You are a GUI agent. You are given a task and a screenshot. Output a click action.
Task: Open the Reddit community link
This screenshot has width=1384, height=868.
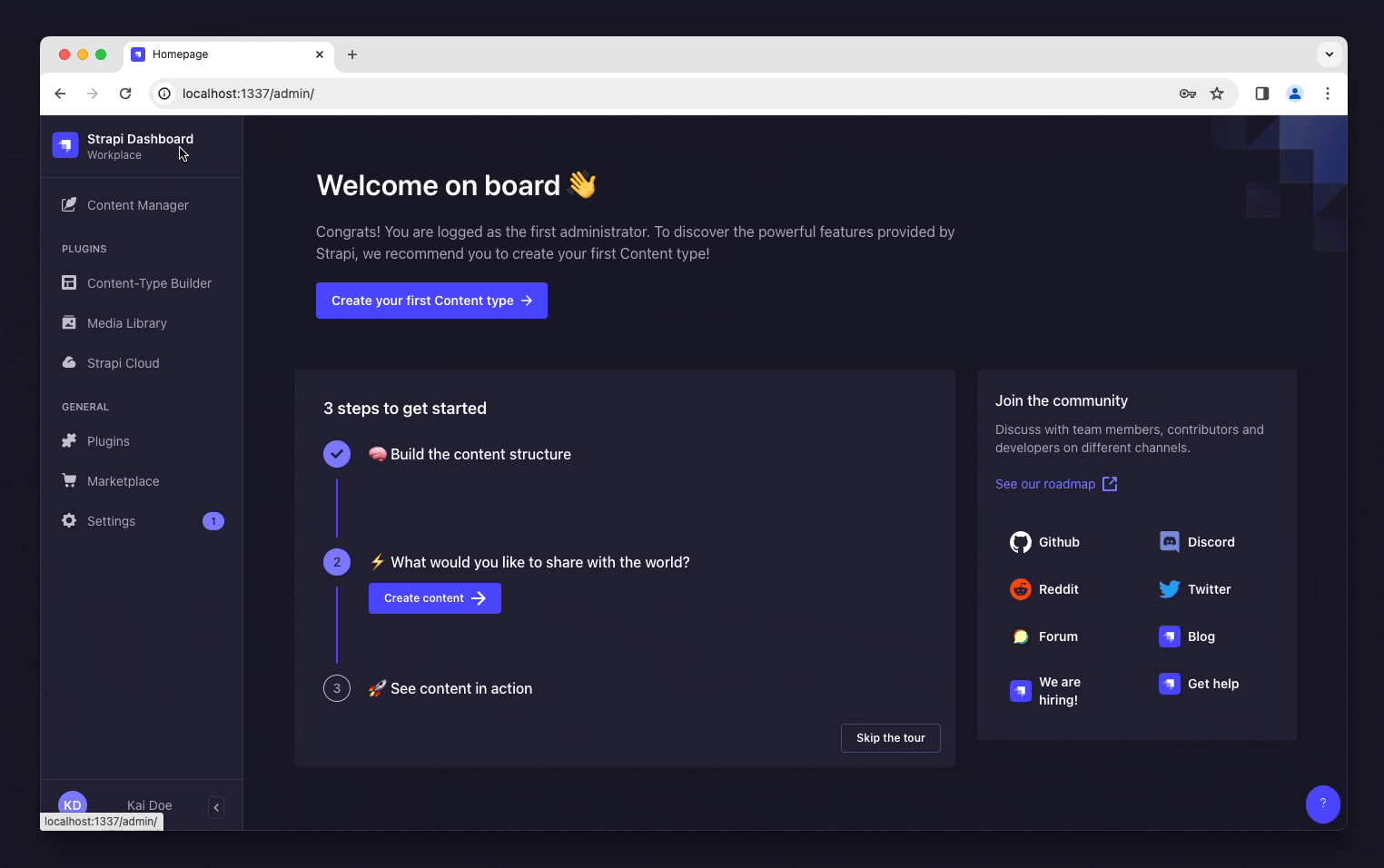(1045, 589)
